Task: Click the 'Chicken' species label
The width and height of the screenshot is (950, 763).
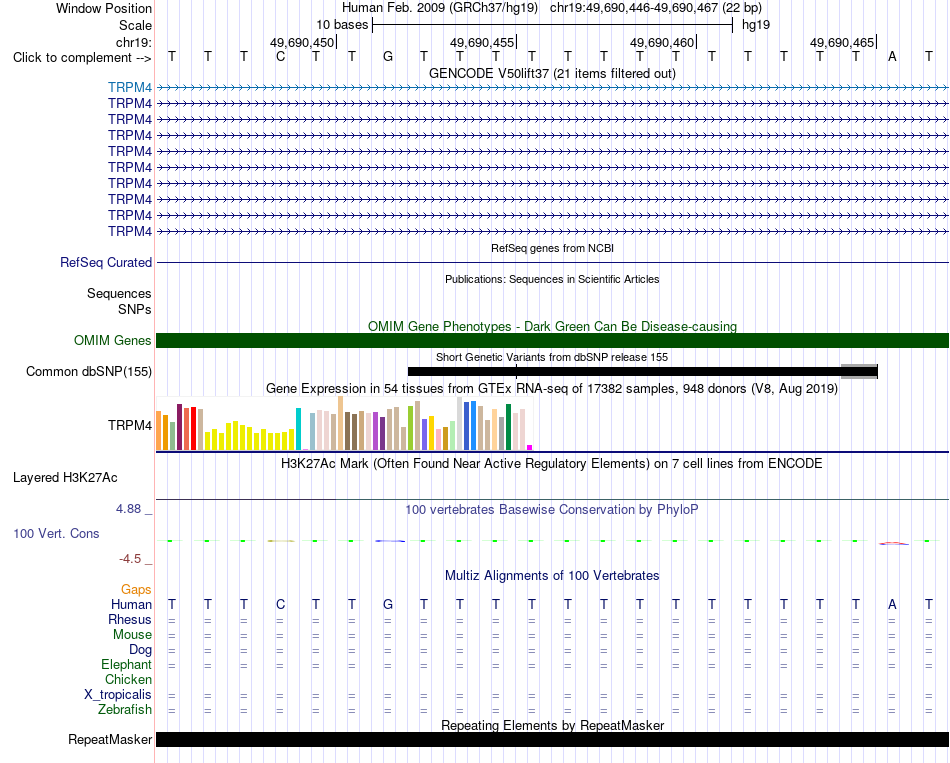Action: point(128,680)
